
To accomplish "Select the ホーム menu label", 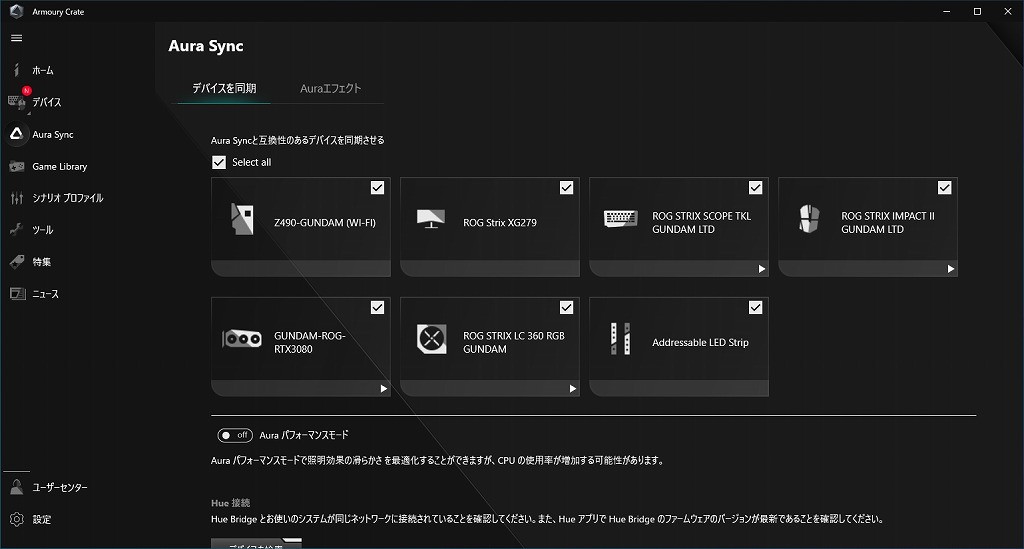I will tap(43, 70).
